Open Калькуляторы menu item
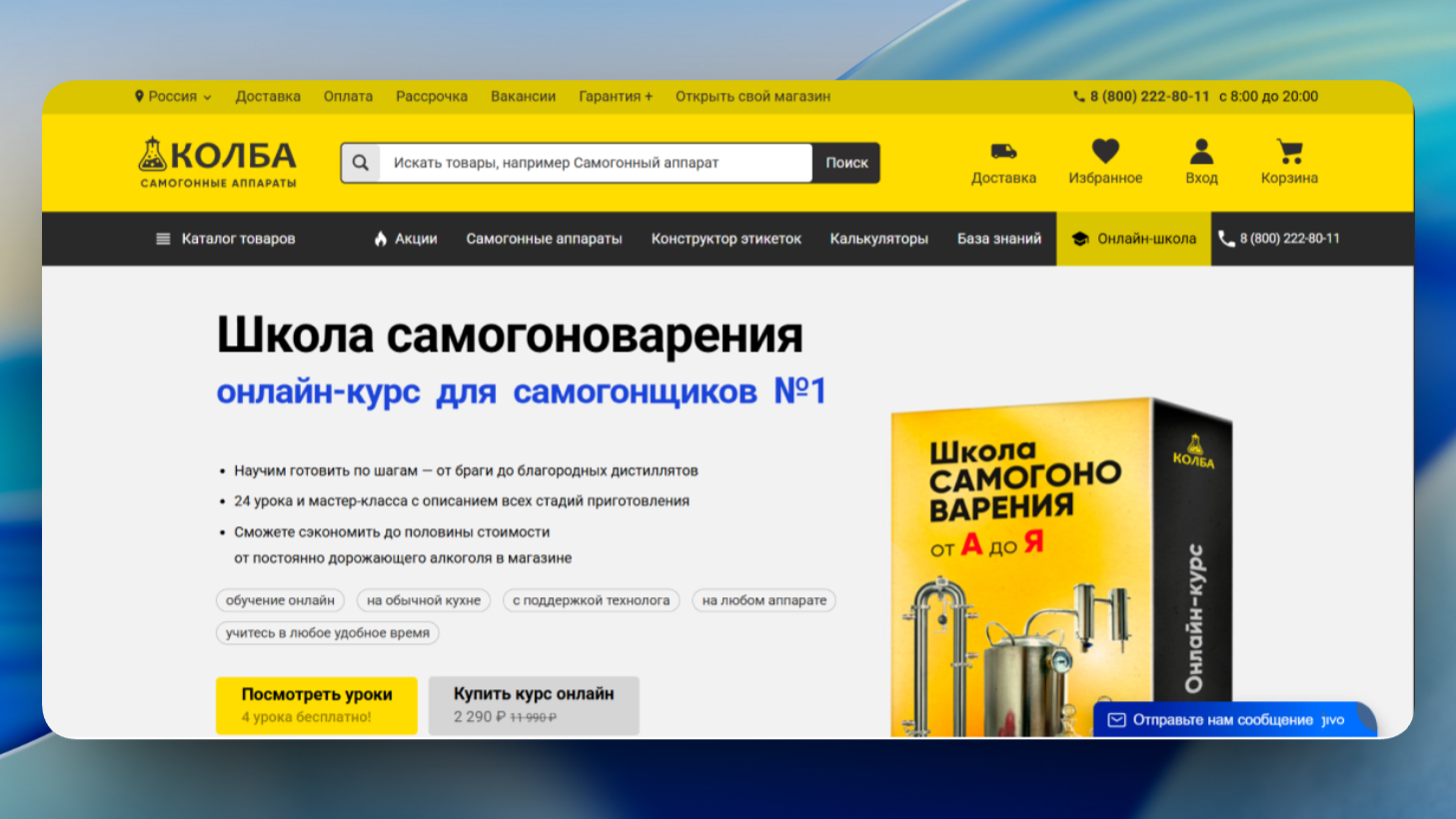The image size is (1456, 819). click(879, 239)
